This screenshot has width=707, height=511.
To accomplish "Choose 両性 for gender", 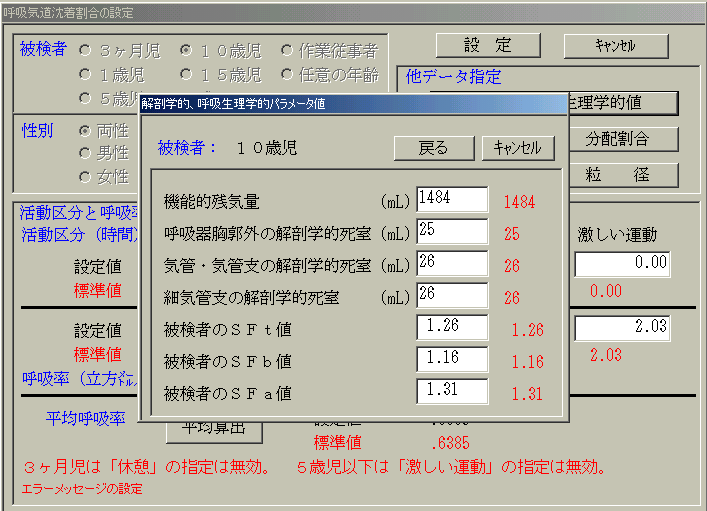I will [86, 131].
